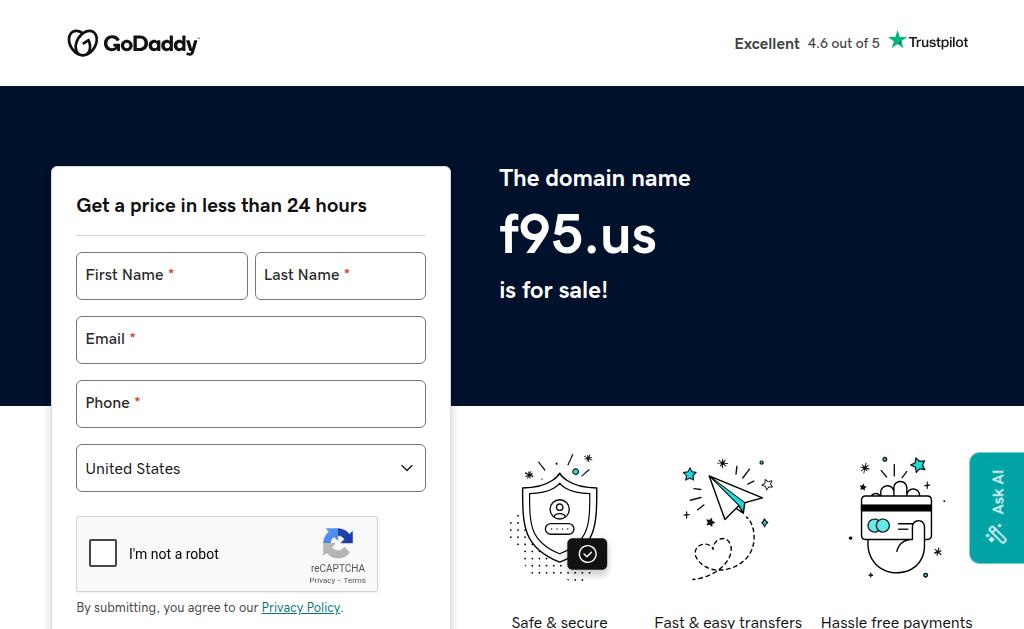Click into the Last Name field

340,276
